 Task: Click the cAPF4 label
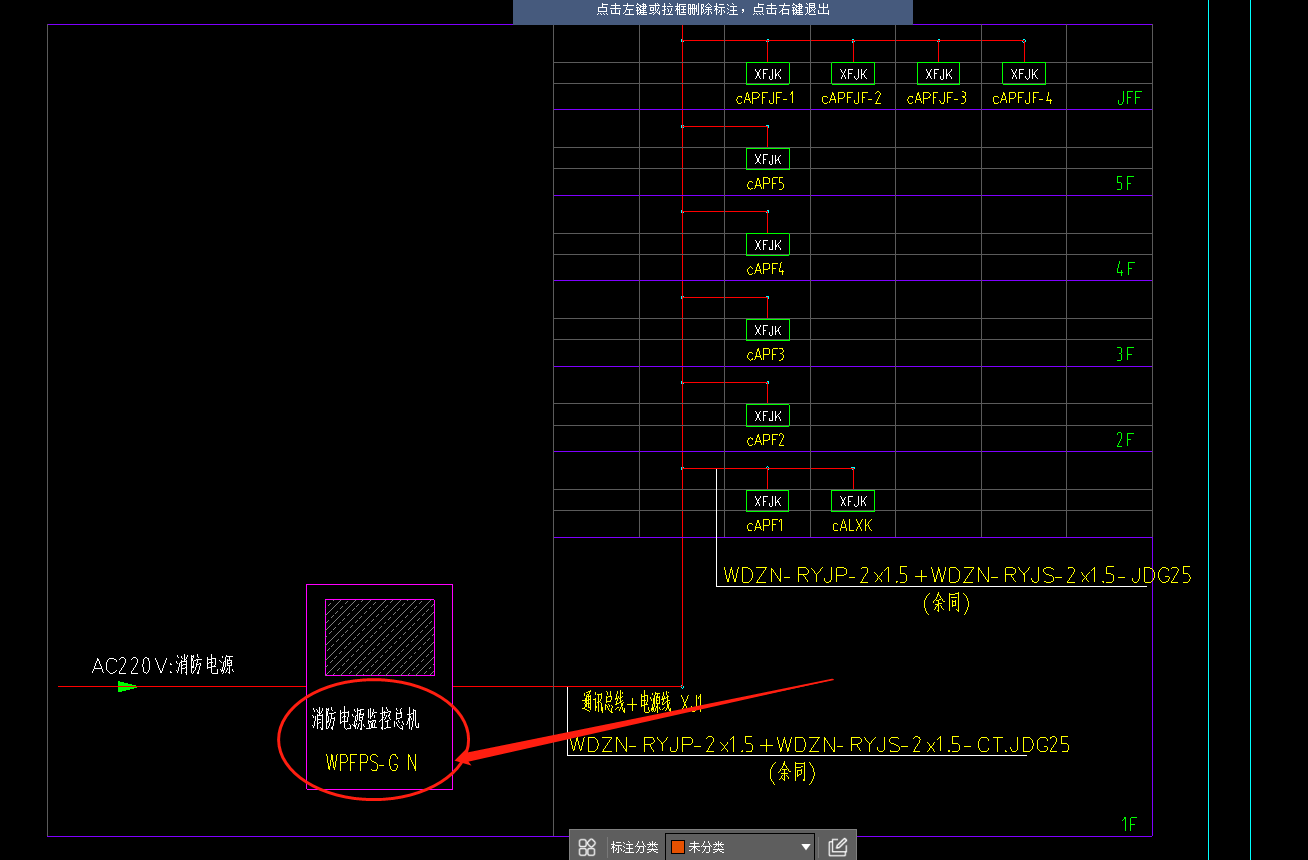(766, 269)
